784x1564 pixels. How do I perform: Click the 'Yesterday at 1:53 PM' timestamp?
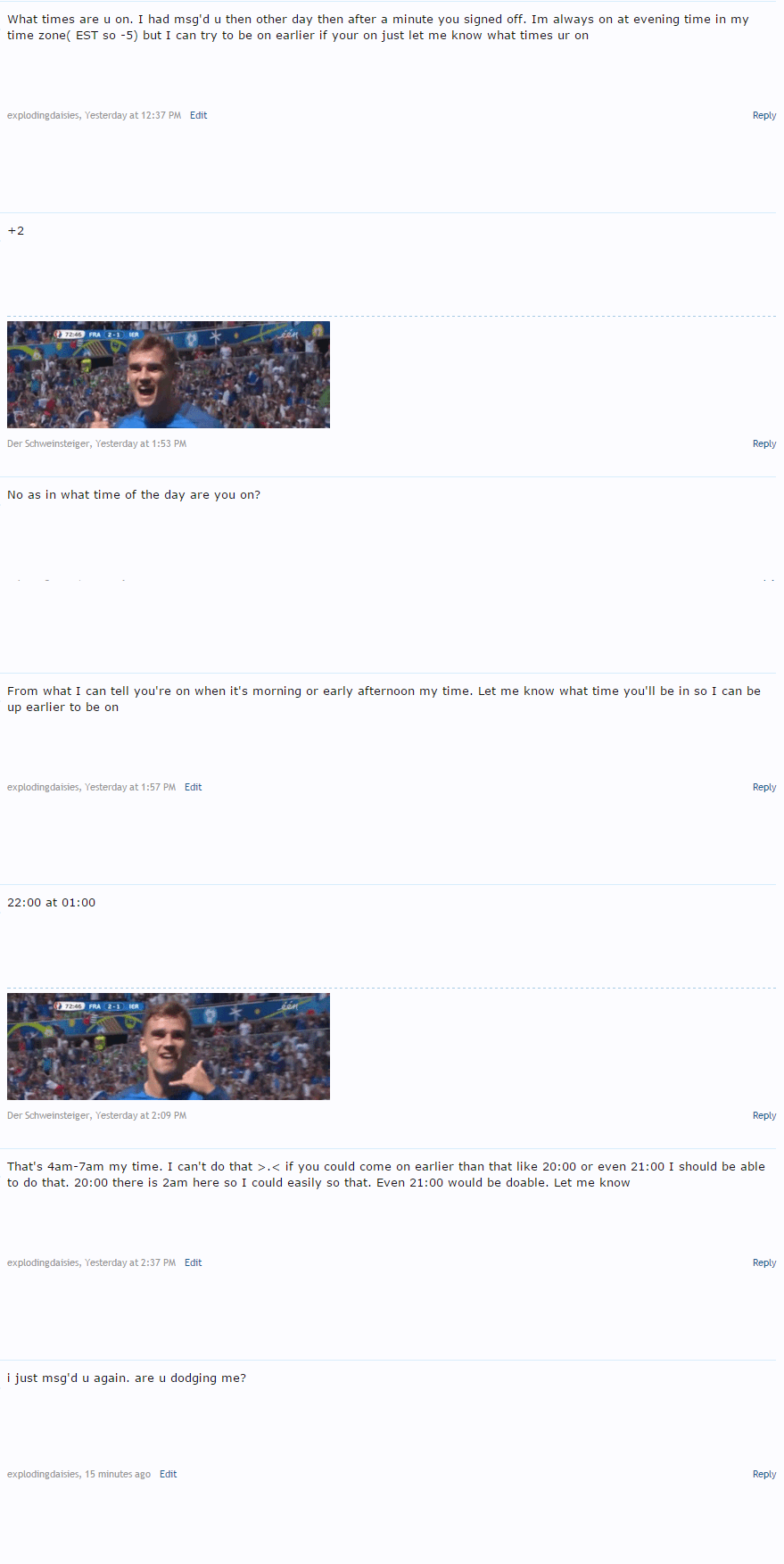tap(141, 443)
